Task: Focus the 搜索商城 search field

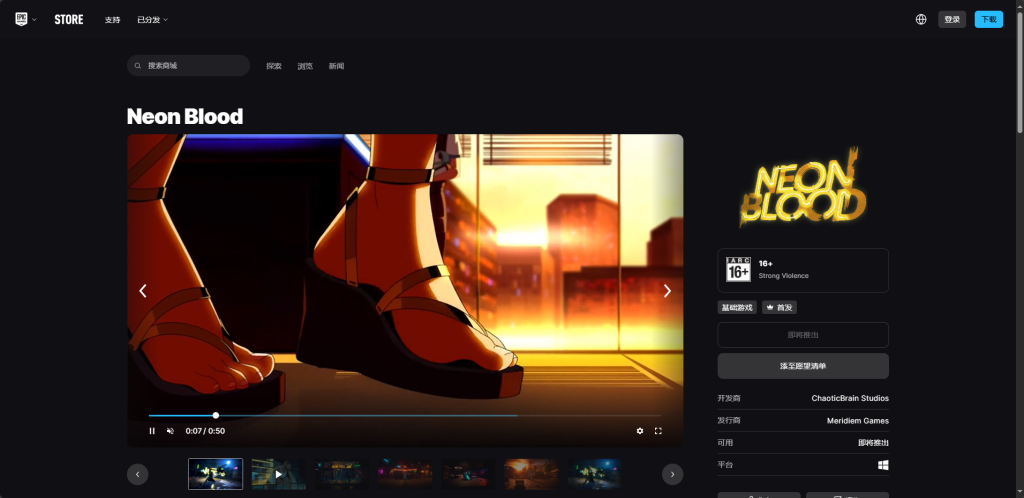Action: (189, 65)
